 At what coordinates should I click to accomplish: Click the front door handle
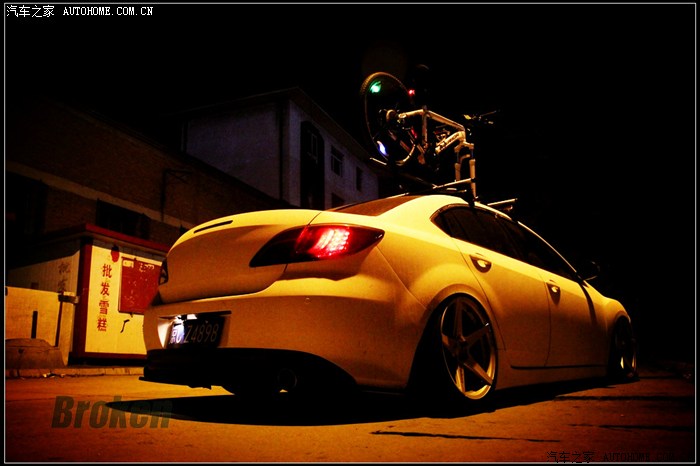pos(553,289)
